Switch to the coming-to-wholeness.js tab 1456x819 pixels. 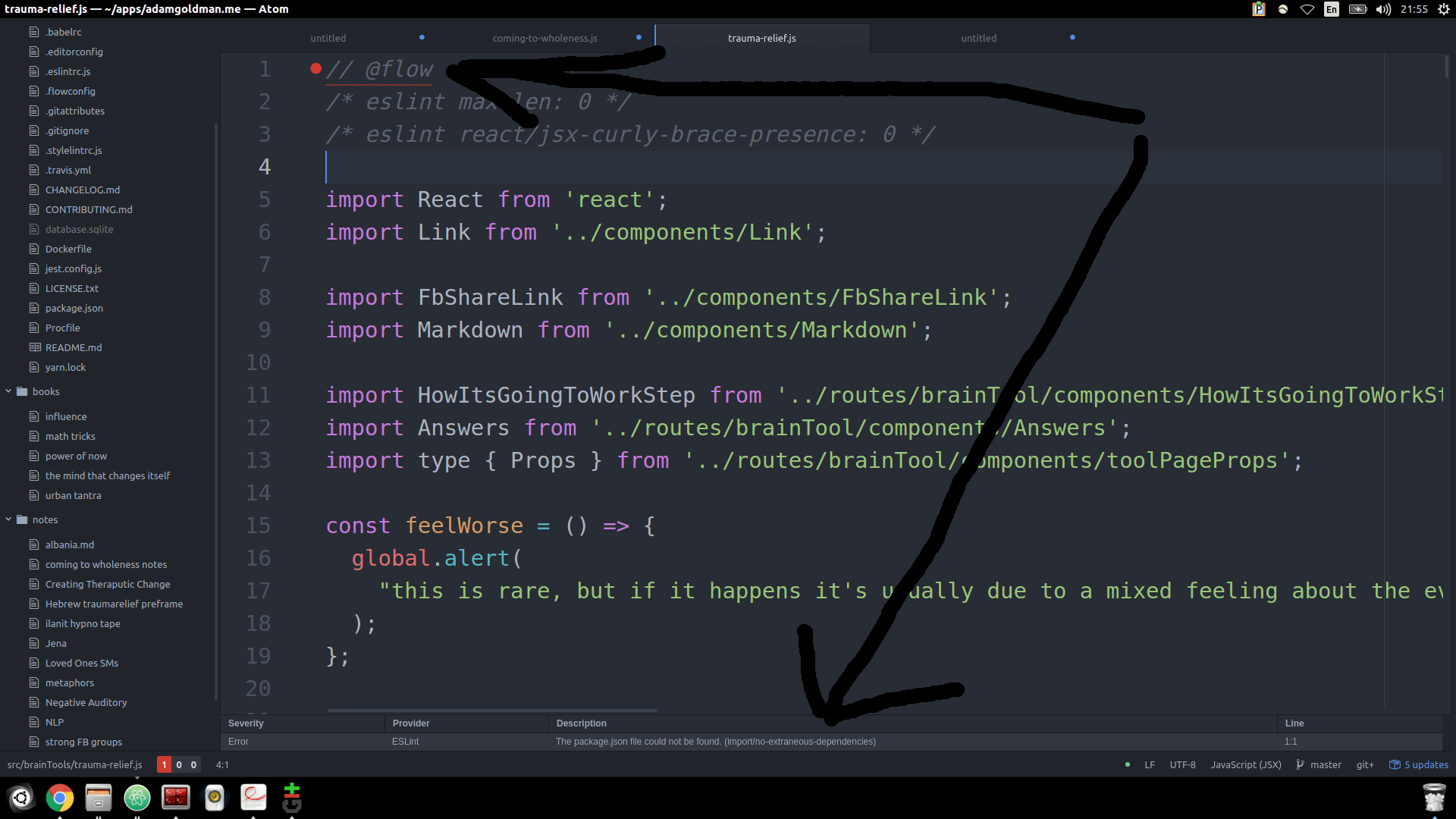point(544,38)
